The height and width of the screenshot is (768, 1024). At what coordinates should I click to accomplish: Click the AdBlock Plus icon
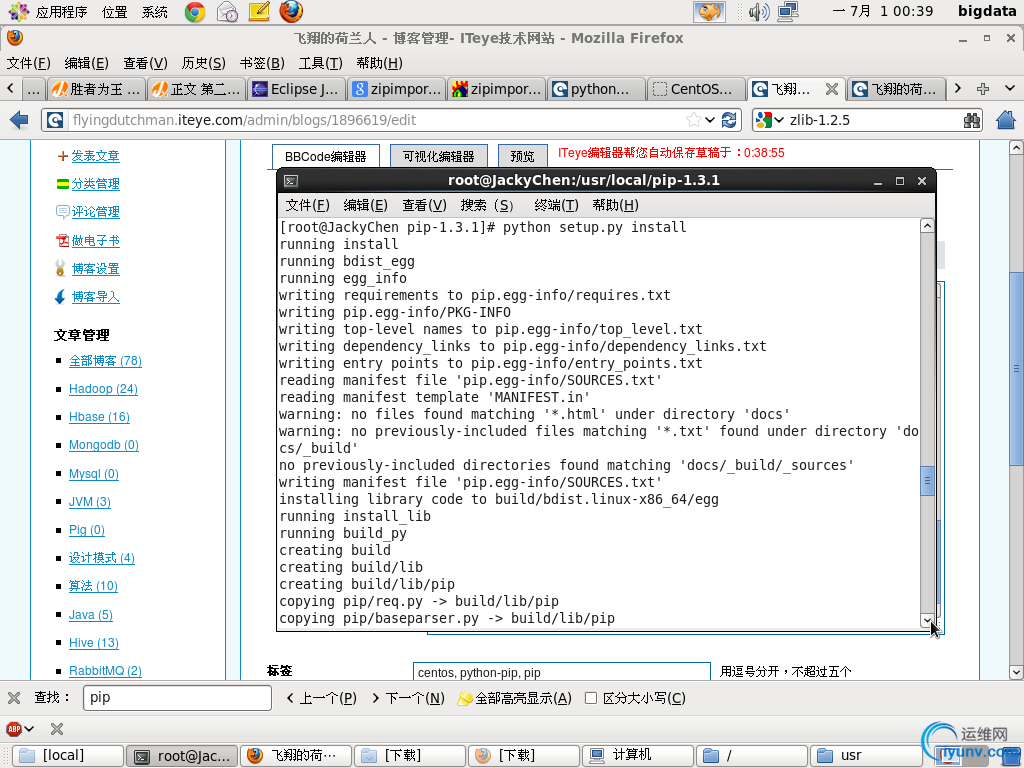coord(14,728)
